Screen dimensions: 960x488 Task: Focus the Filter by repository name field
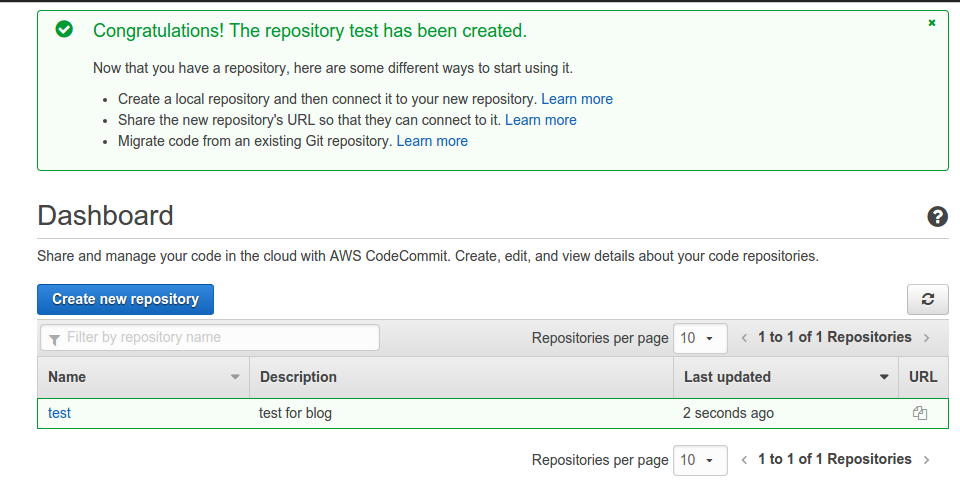click(x=210, y=338)
